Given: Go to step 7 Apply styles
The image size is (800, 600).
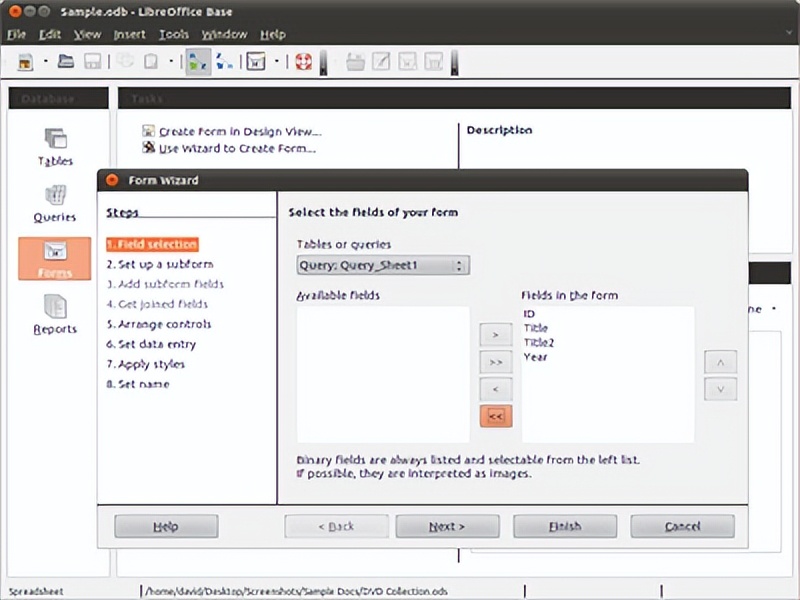Looking at the screenshot, I should 145,364.
